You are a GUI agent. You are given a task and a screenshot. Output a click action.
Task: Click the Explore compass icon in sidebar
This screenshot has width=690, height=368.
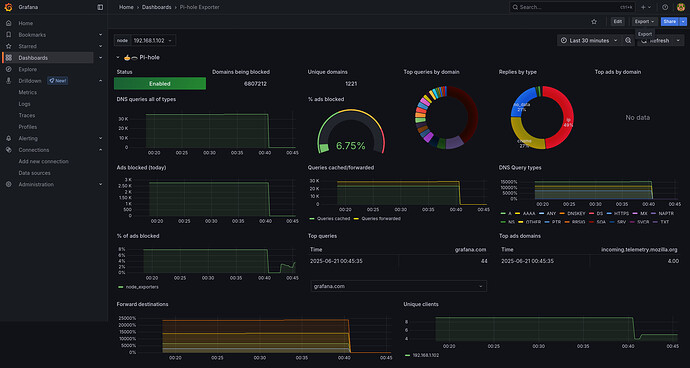[9, 69]
